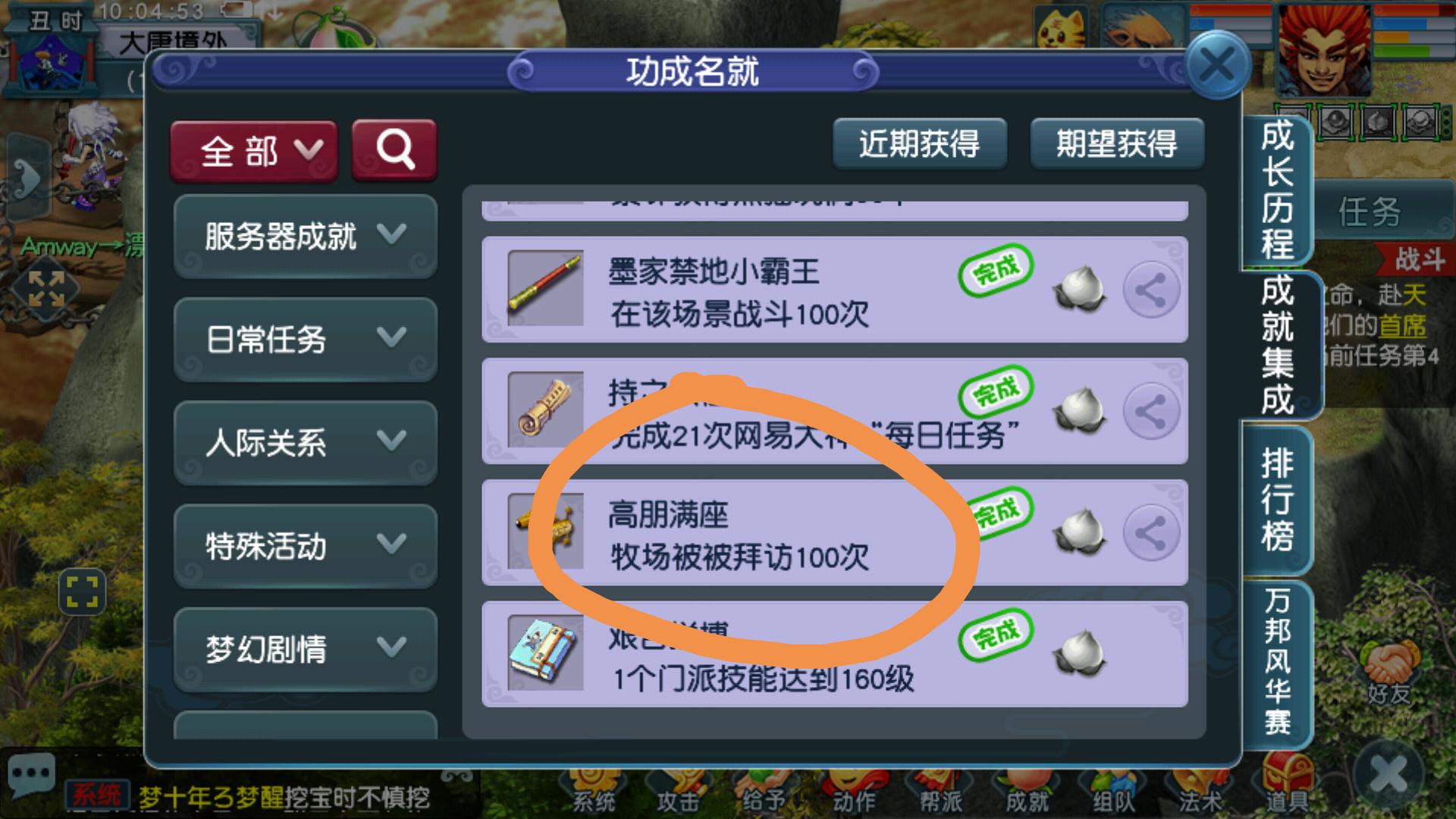Switch to the 排行榜 tab
1456x819 pixels.
(1277, 500)
